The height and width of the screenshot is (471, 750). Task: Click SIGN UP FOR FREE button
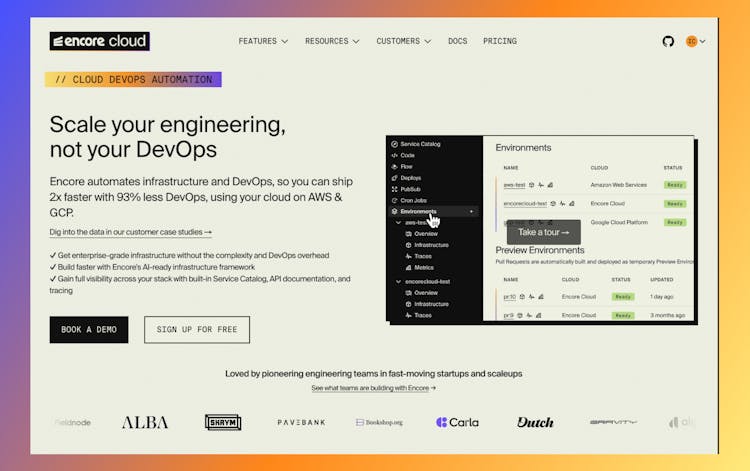pos(197,329)
